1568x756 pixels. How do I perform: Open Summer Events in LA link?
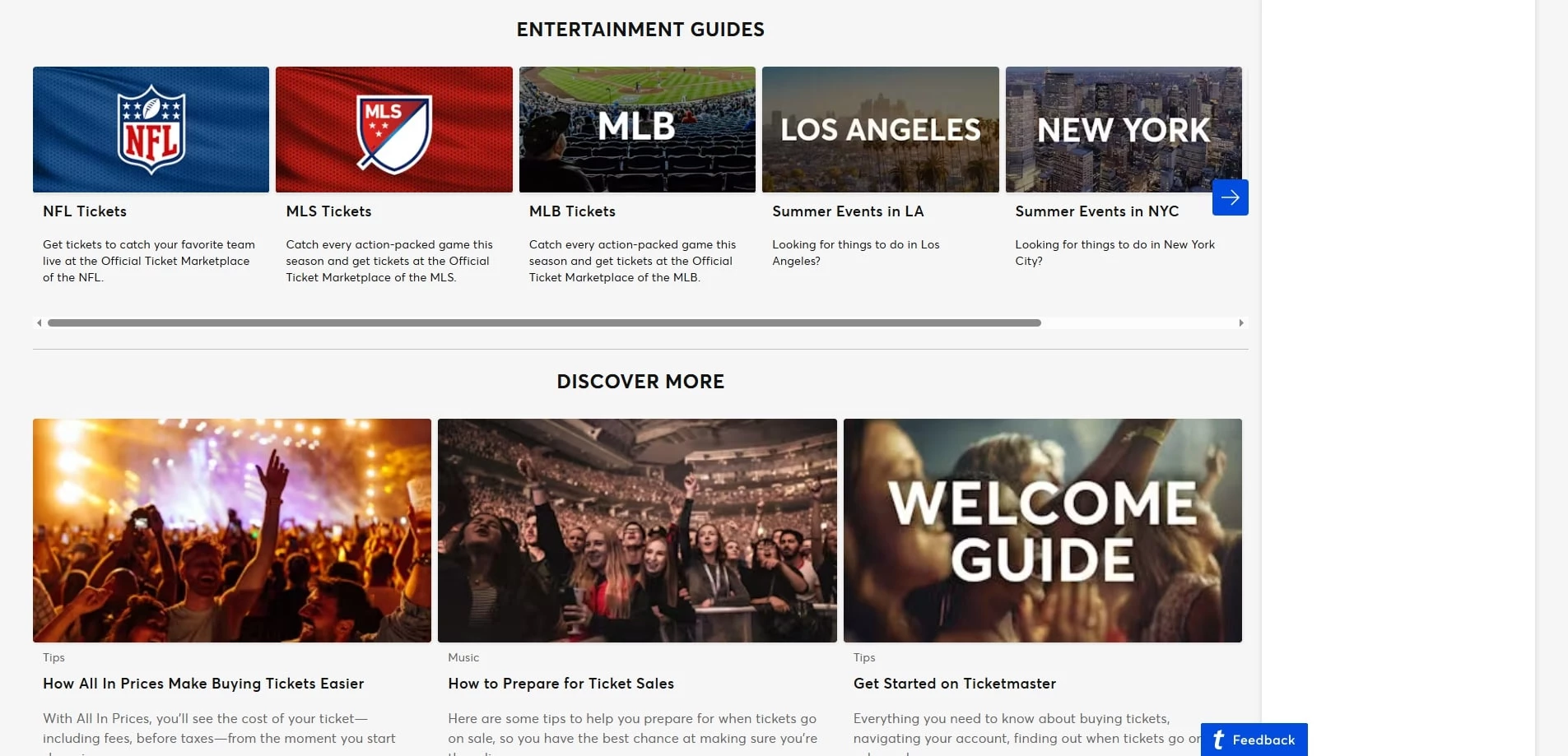[848, 211]
